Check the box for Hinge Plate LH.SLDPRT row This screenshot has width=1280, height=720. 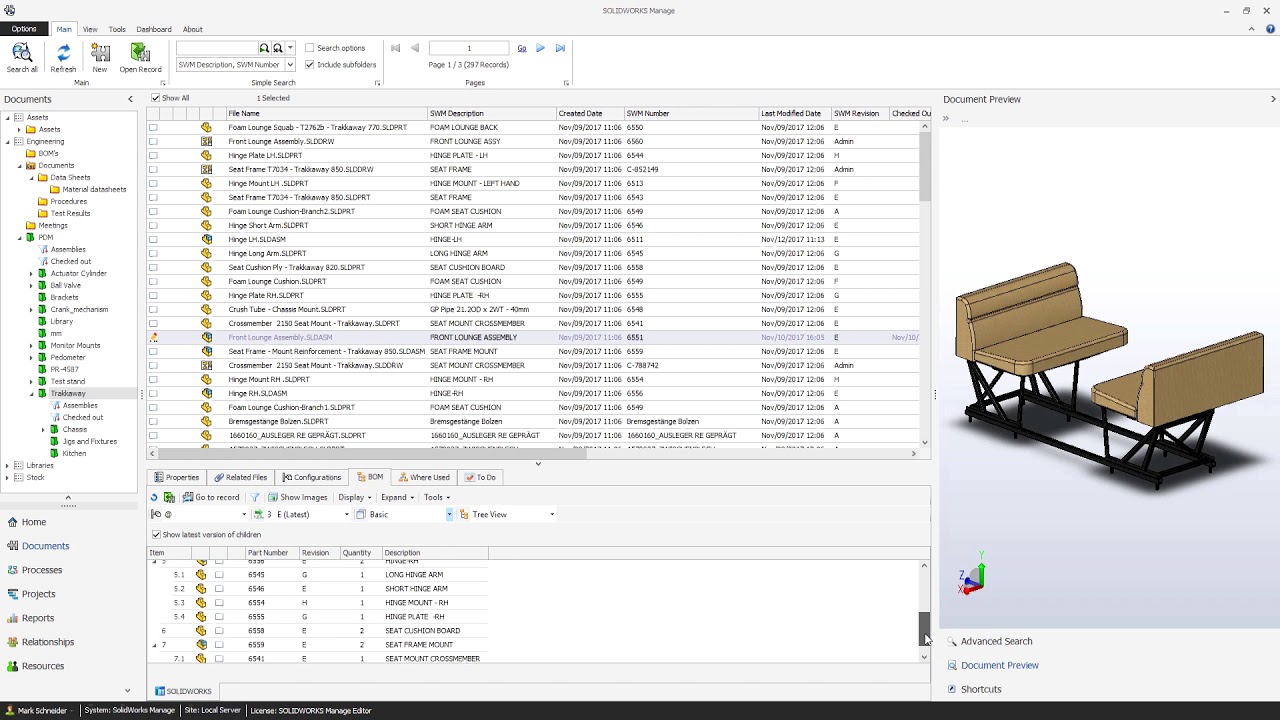tap(153, 155)
